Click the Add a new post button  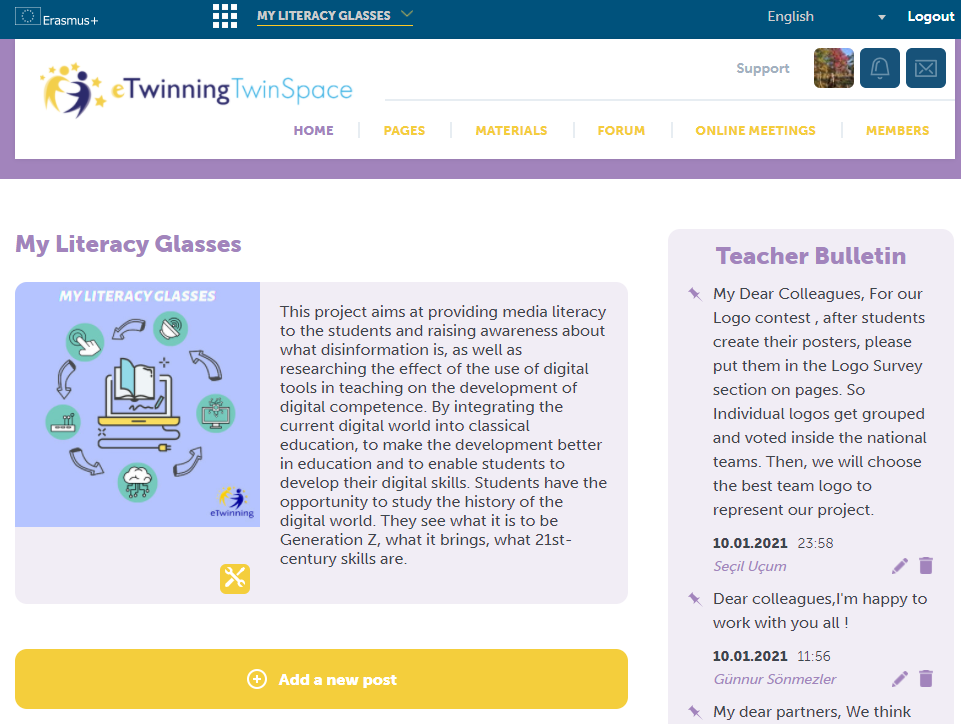[x=321, y=679]
